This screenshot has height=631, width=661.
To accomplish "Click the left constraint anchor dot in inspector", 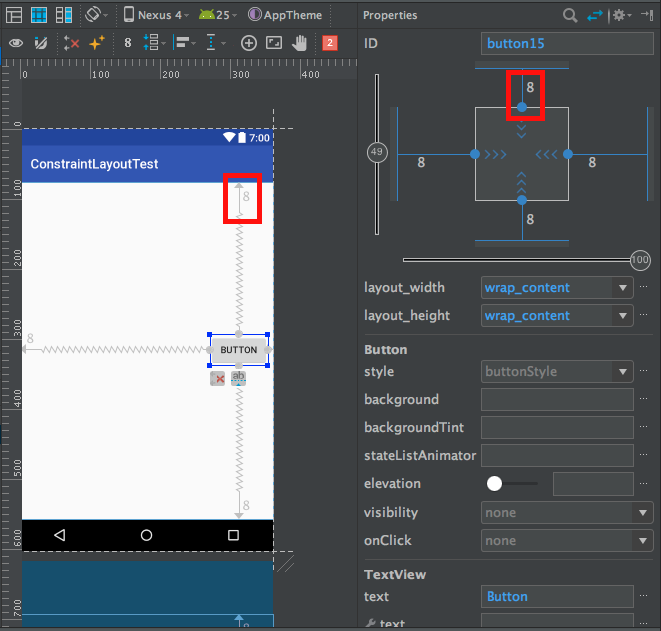I will [x=475, y=154].
